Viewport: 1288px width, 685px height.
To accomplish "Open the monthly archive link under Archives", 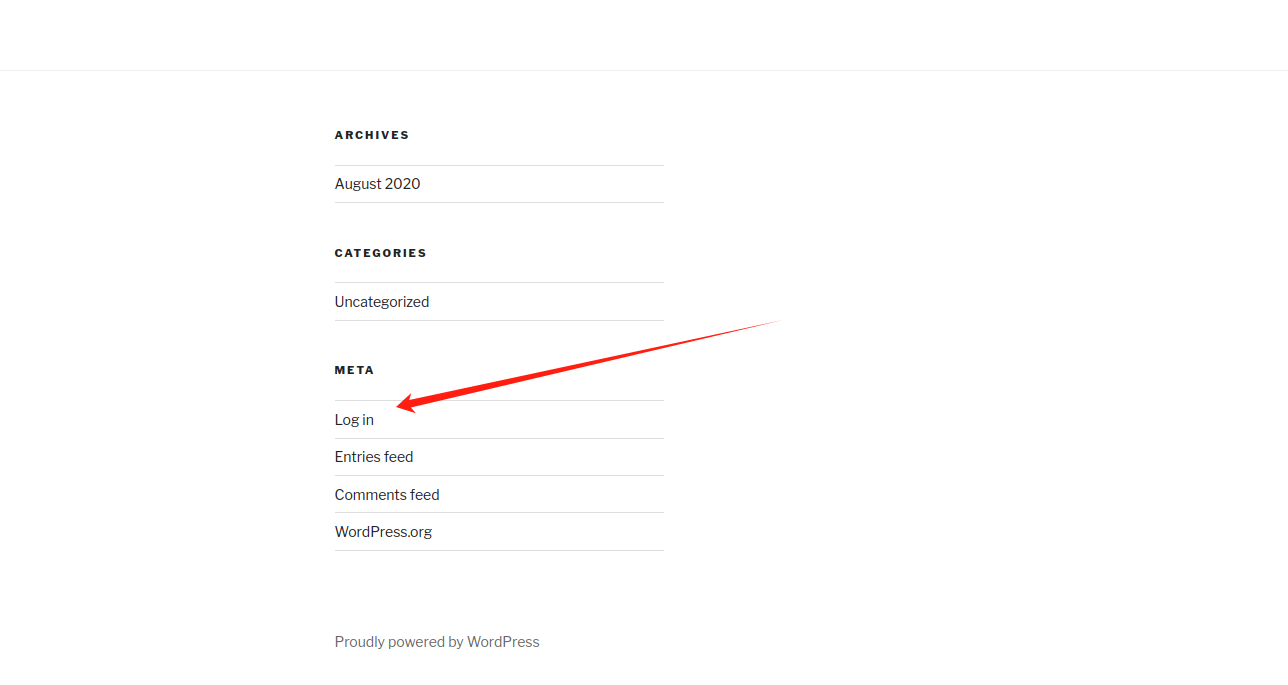I will click(x=377, y=184).
